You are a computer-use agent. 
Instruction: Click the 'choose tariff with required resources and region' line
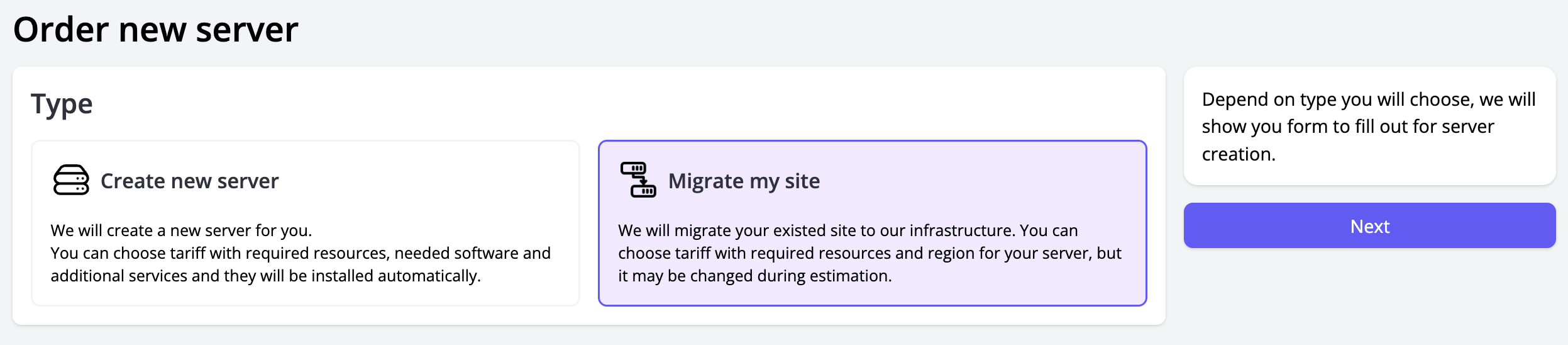tap(870, 253)
